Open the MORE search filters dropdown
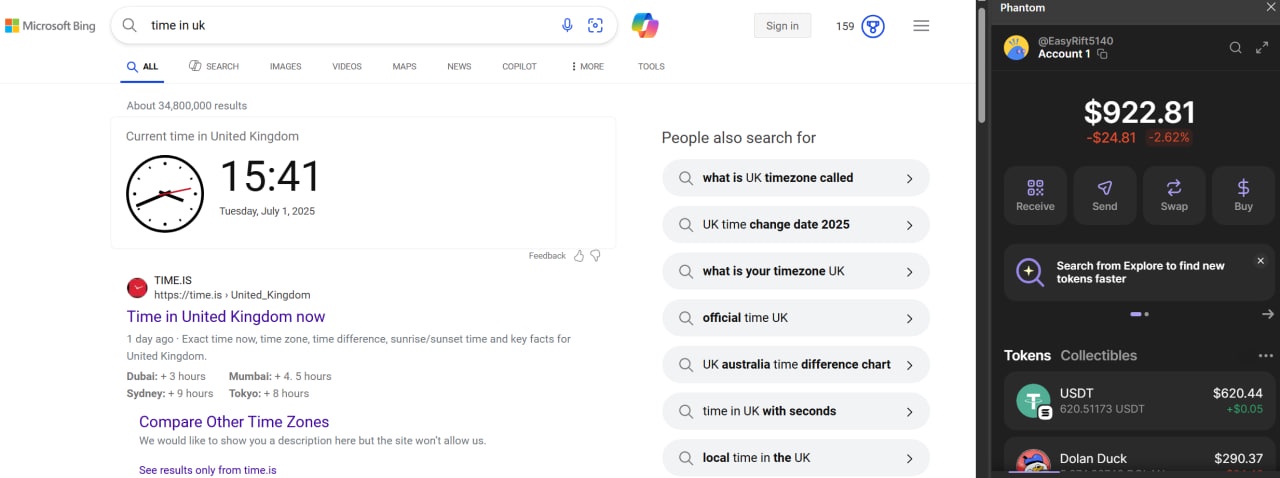Screen dimensions: 1280x478 (587, 67)
